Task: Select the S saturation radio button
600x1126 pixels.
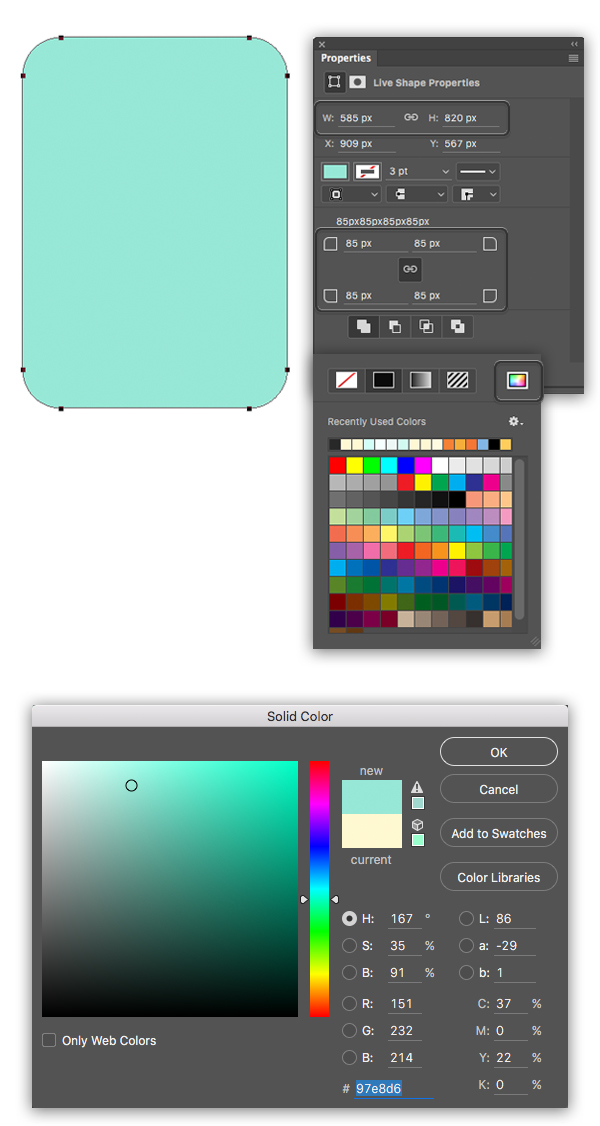Action: point(350,945)
